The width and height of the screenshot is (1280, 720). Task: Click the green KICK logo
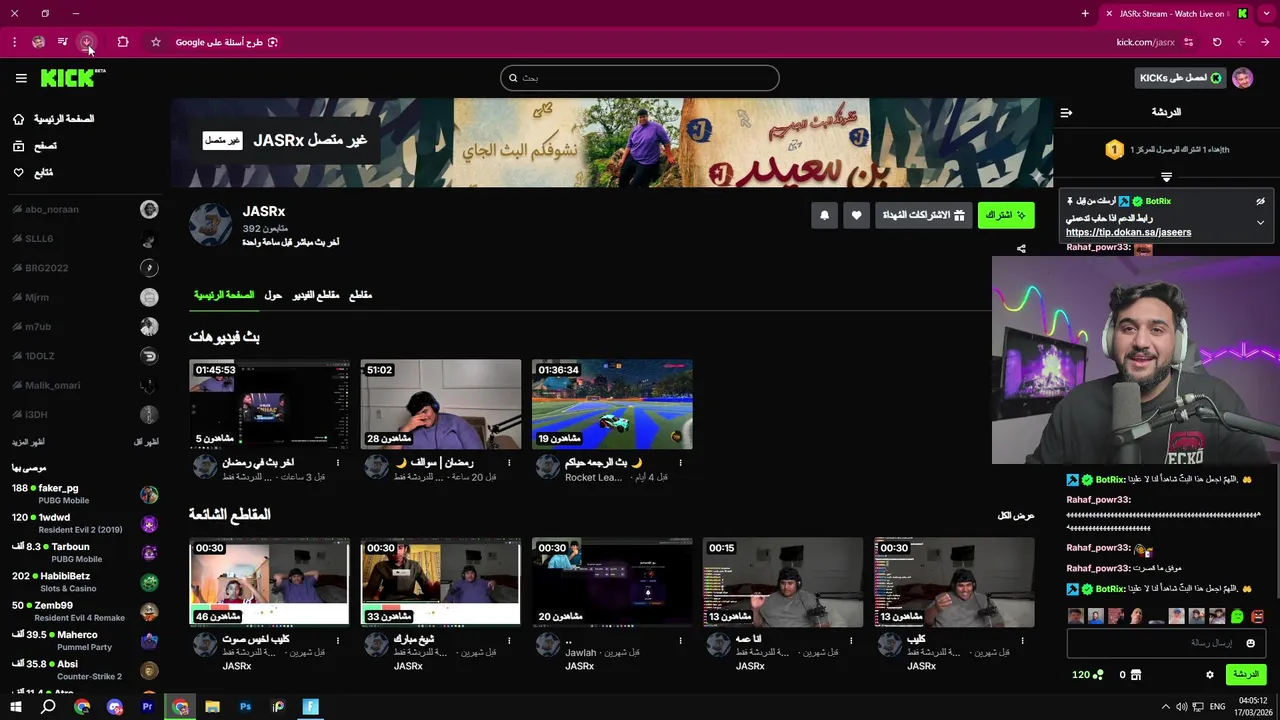coord(73,78)
